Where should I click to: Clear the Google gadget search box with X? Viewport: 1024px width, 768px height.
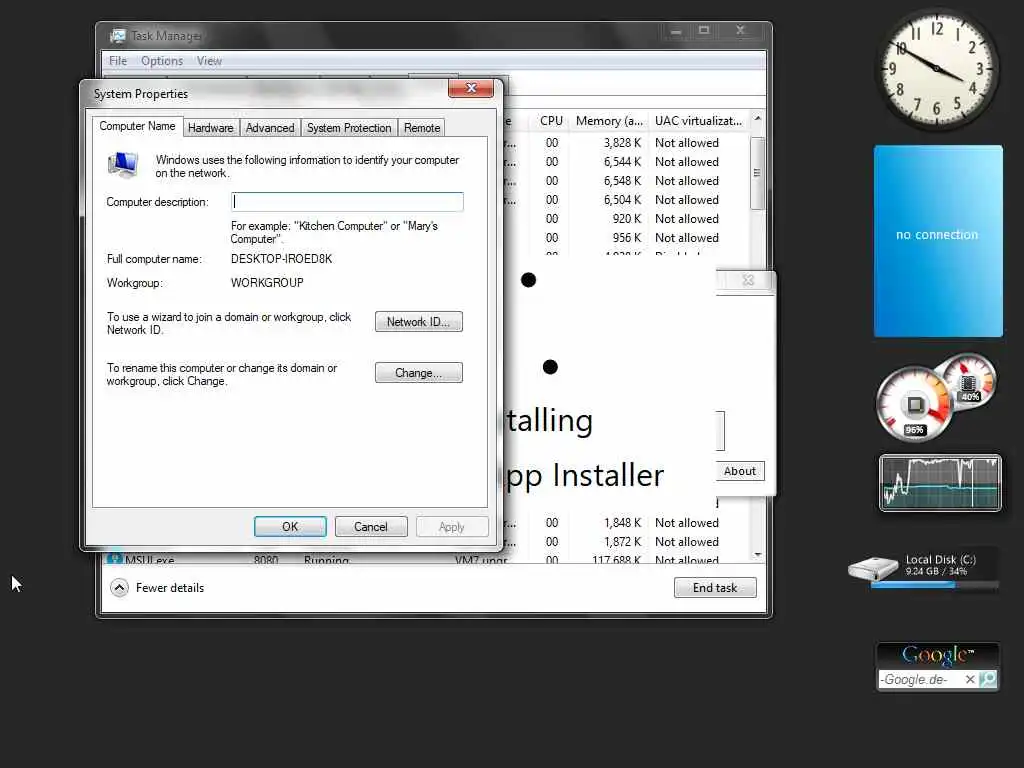tap(970, 679)
